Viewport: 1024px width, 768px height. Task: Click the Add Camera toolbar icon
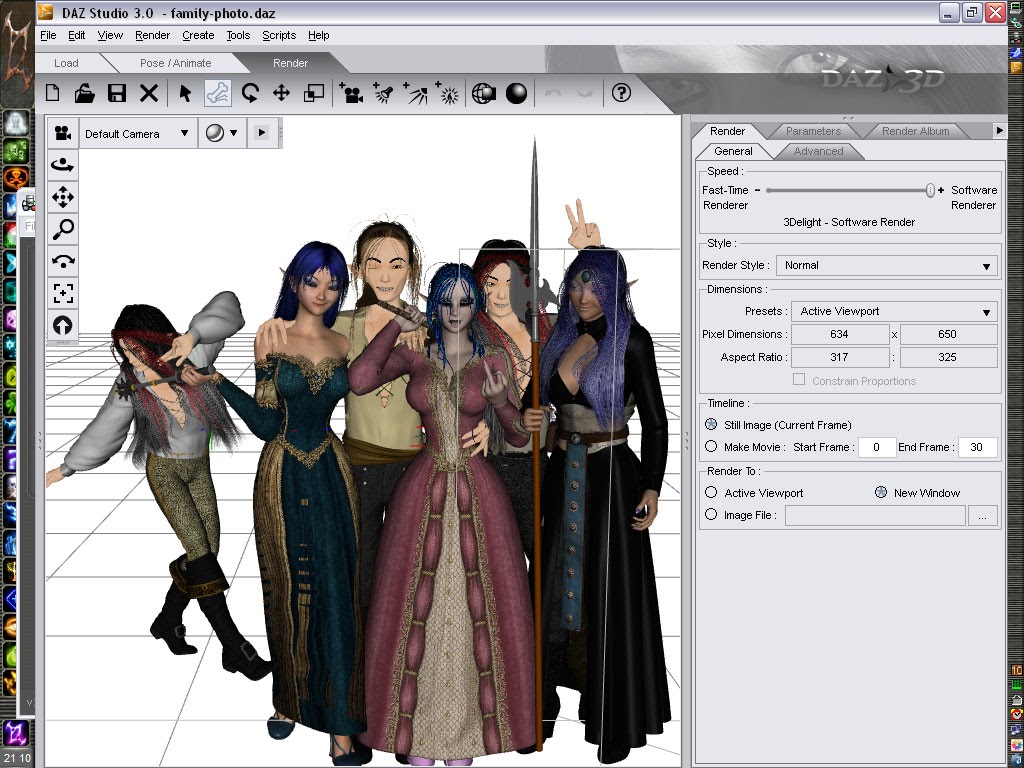click(351, 94)
